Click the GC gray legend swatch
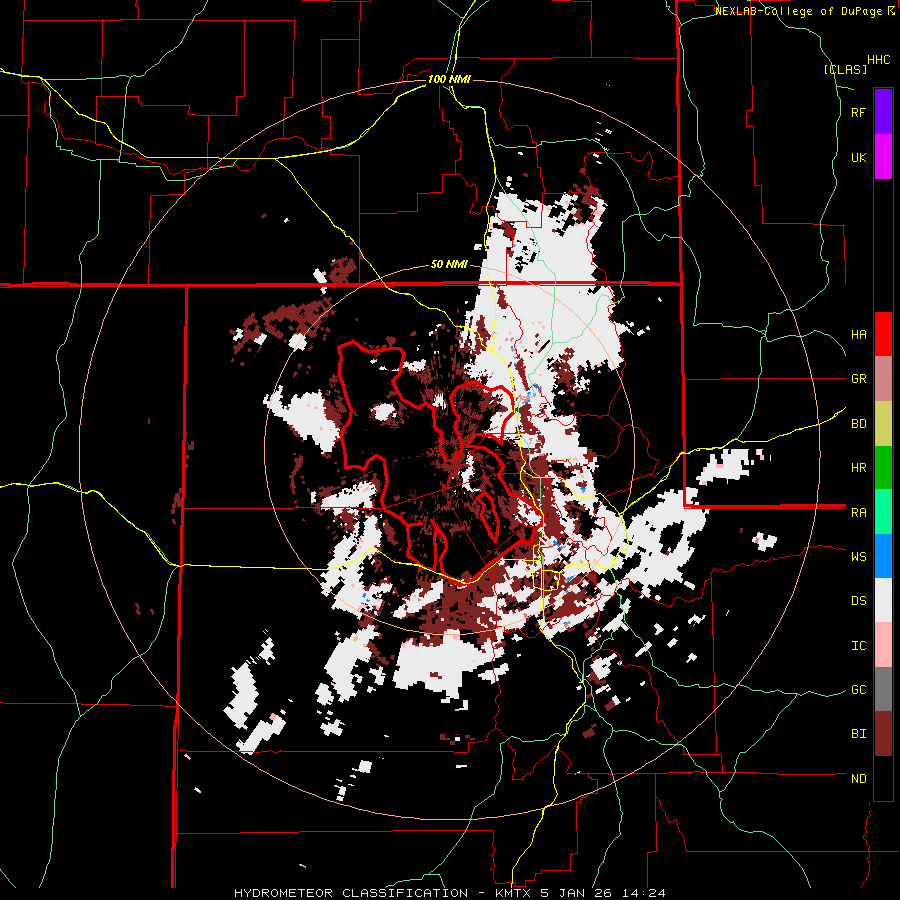Image resolution: width=900 pixels, height=900 pixels. point(883,689)
